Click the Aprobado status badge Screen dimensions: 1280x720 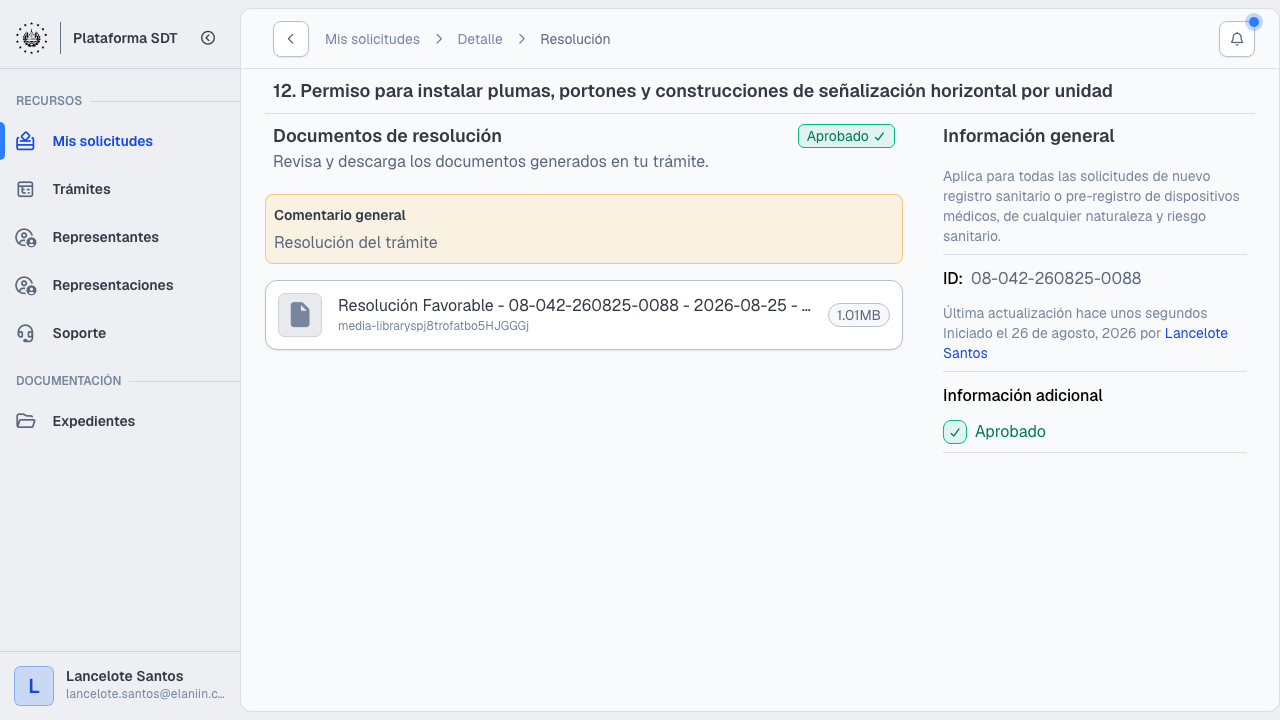point(846,136)
